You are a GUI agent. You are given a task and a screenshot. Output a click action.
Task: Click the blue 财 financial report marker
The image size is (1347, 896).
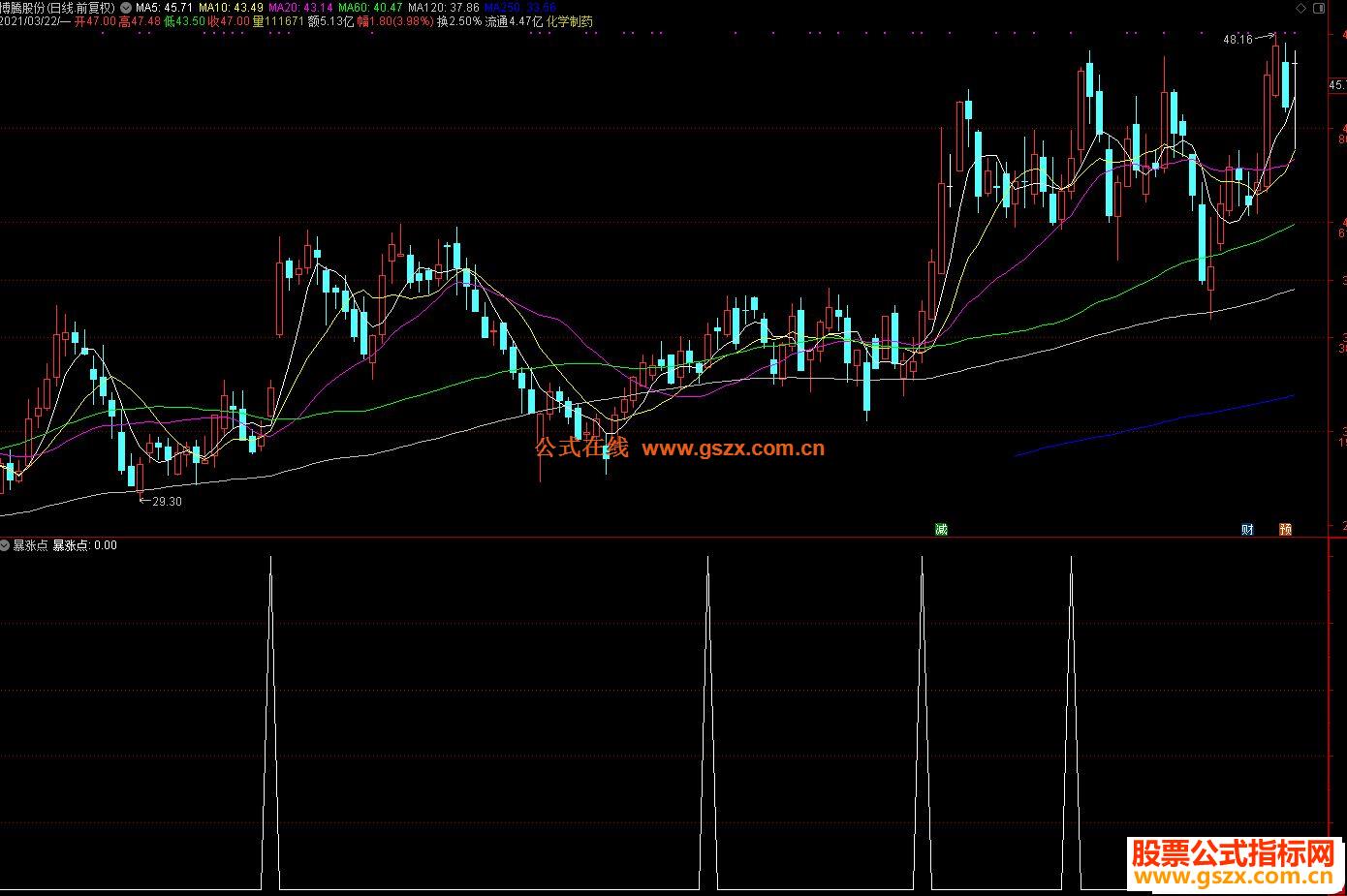tap(1247, 529)
